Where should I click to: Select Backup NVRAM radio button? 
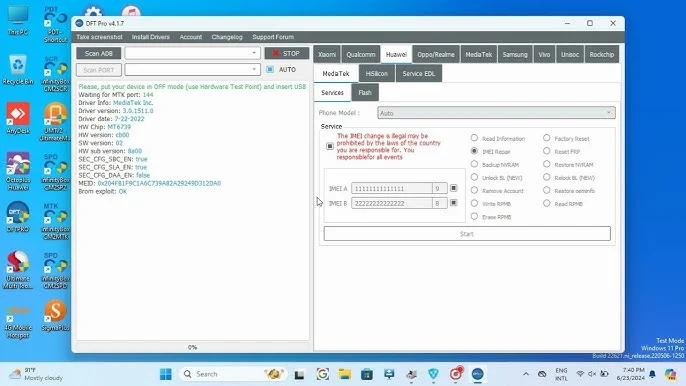point(474,164)
